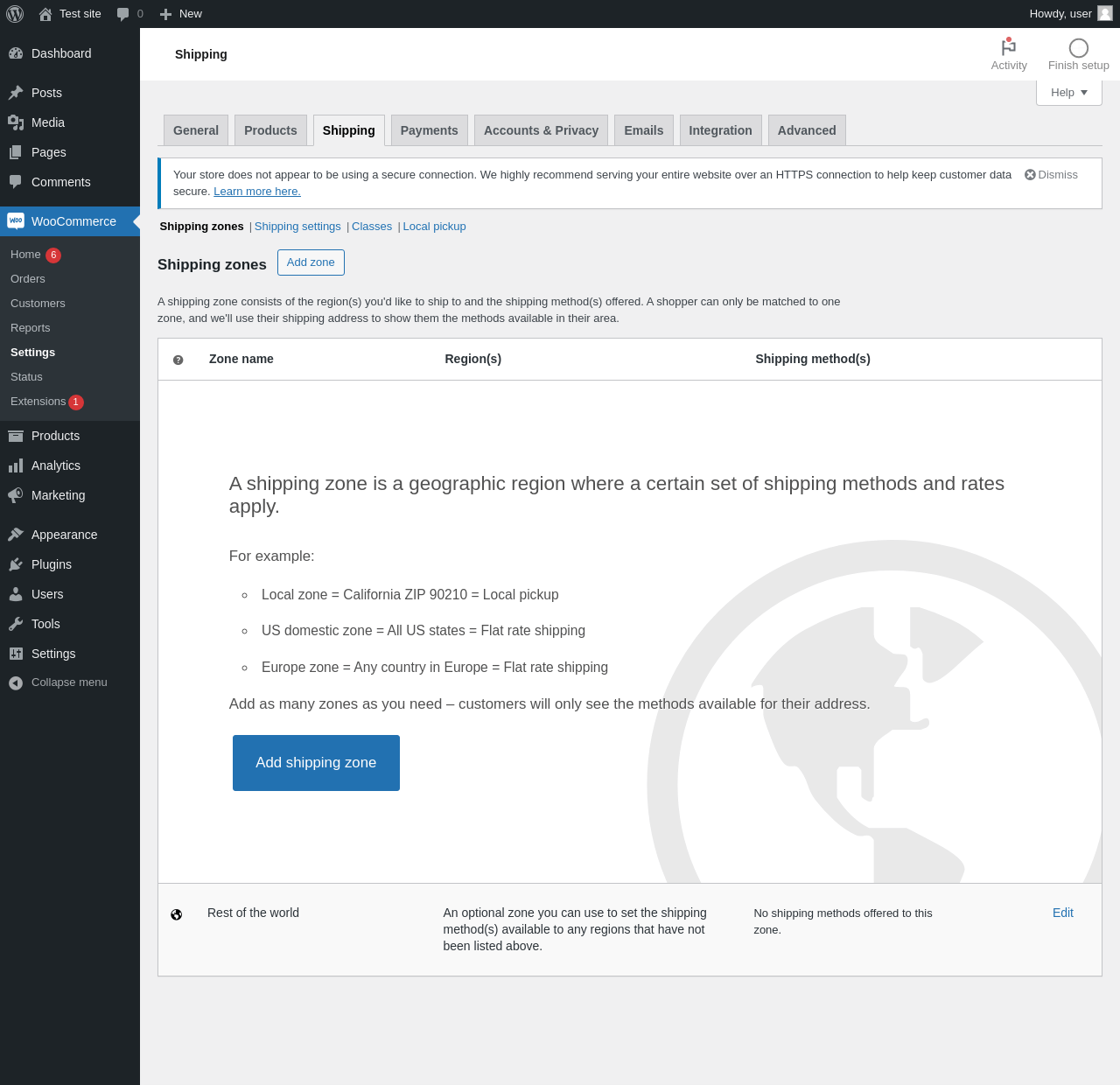
Task: Click the Add zone button
Action: [311, 262]
